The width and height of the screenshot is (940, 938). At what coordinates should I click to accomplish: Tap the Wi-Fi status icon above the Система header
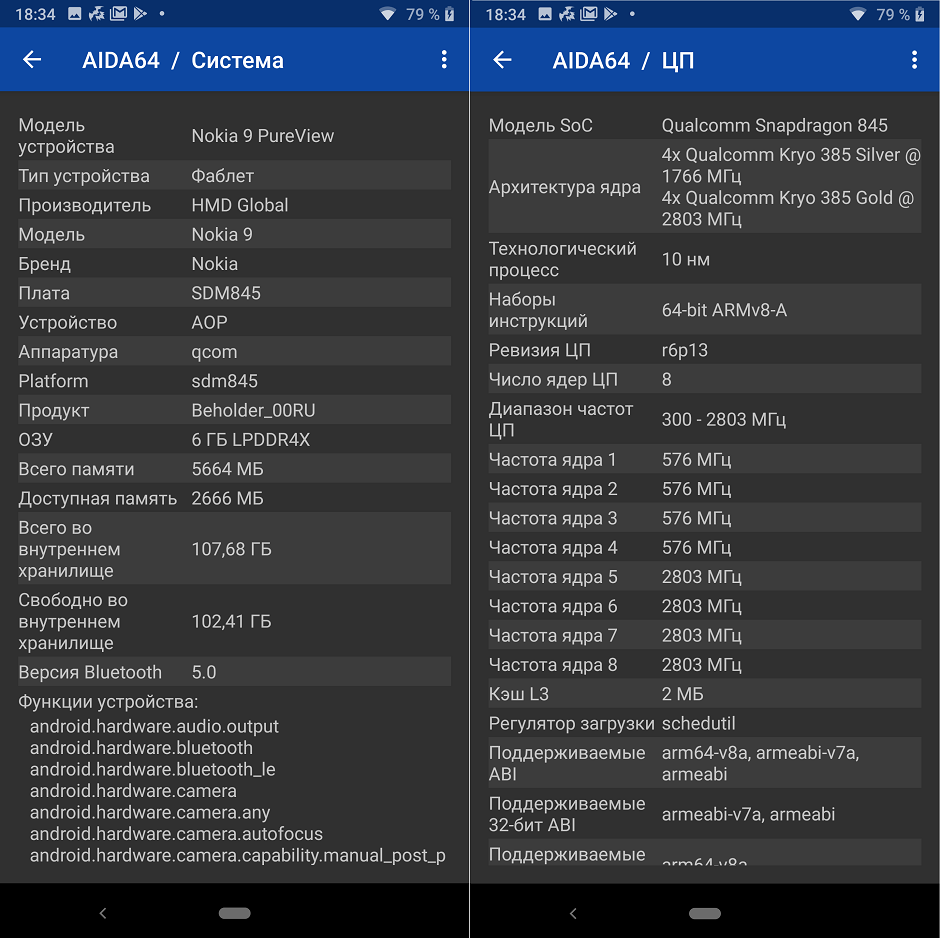[x=388, y=14]
